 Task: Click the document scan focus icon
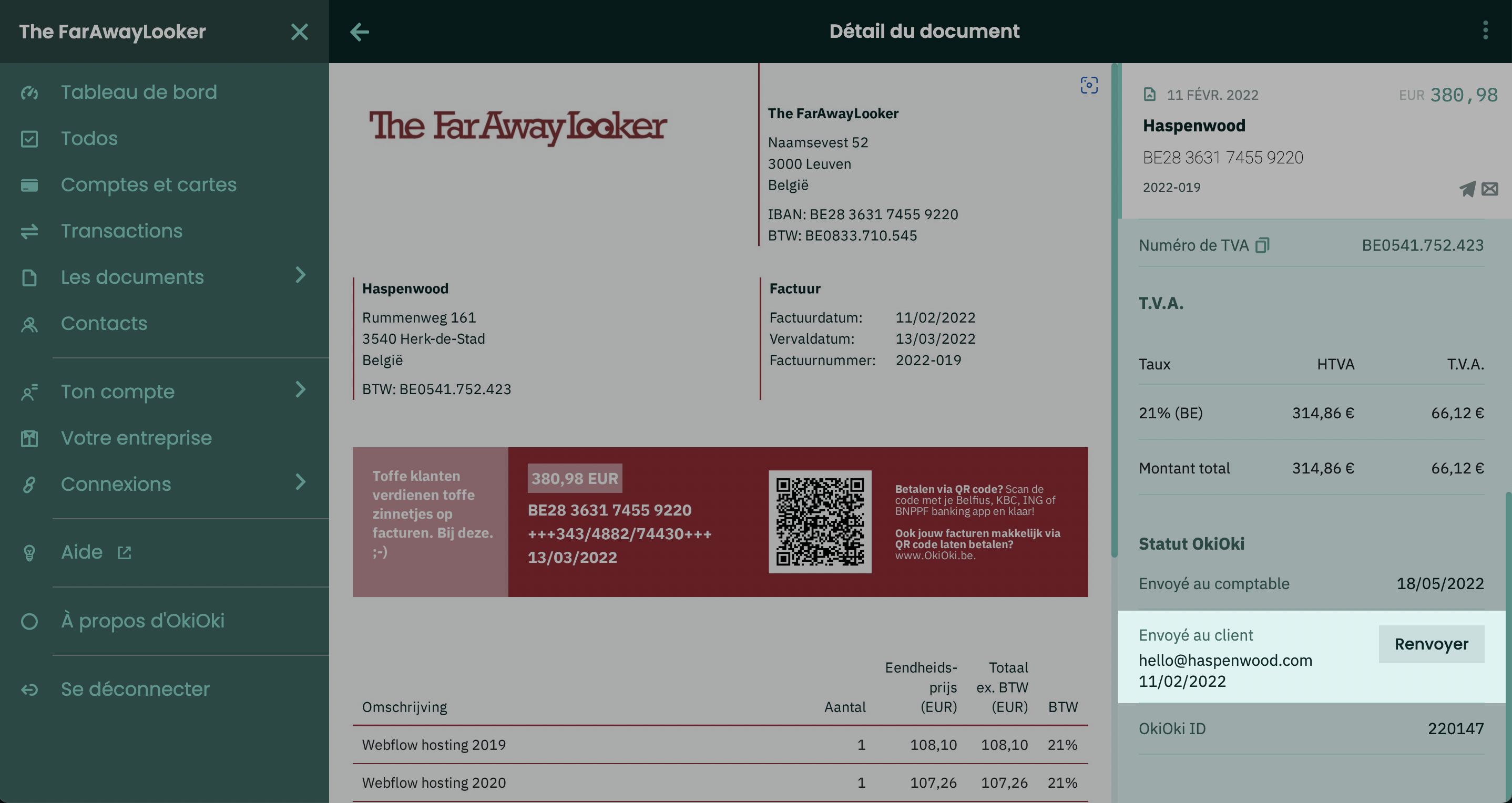tap(1089, 85)
